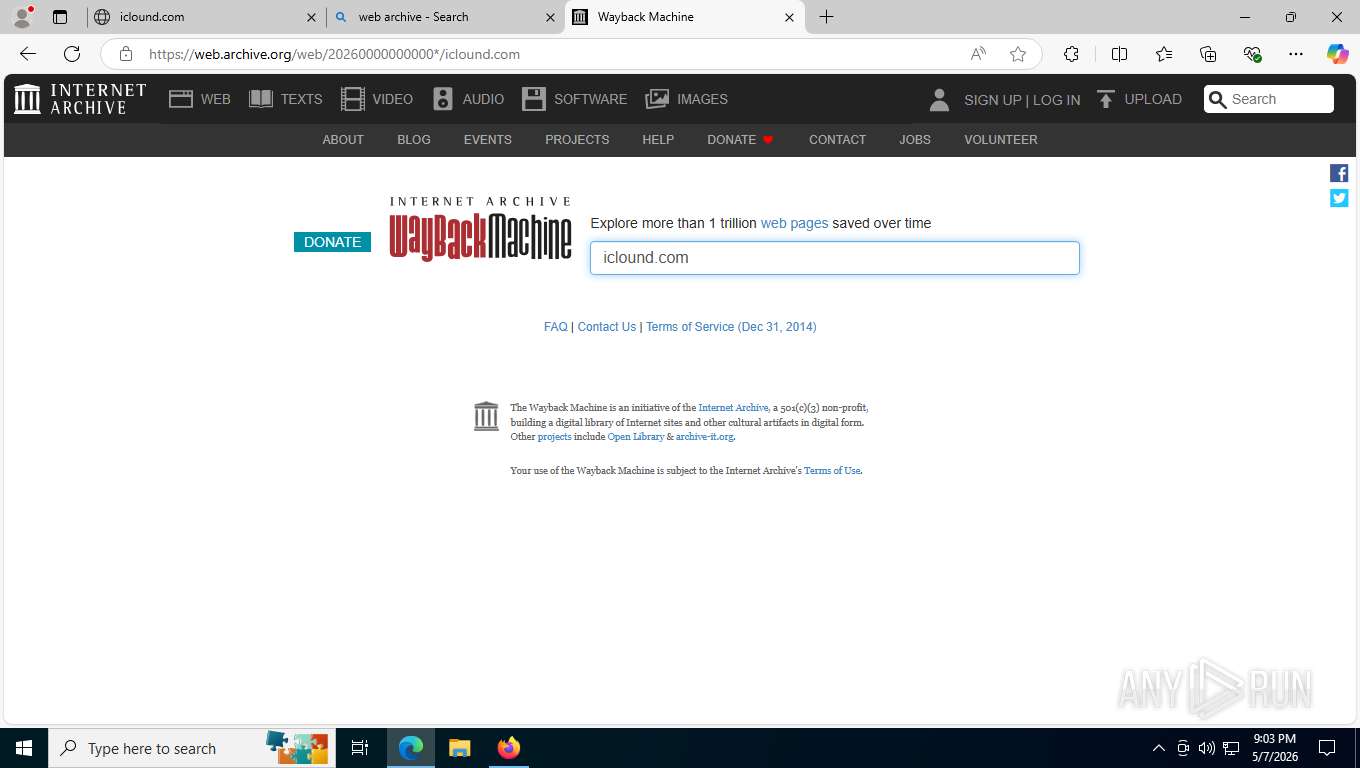The image size is (1360, 768).
Task: Open the Collections icon
Action: [1208, 54]
